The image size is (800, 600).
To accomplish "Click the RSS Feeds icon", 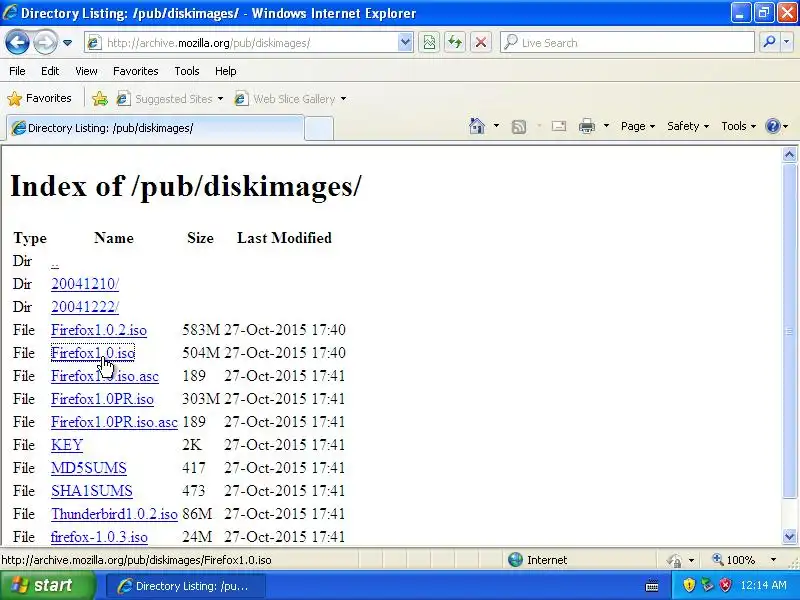I will tap(519, 127).
